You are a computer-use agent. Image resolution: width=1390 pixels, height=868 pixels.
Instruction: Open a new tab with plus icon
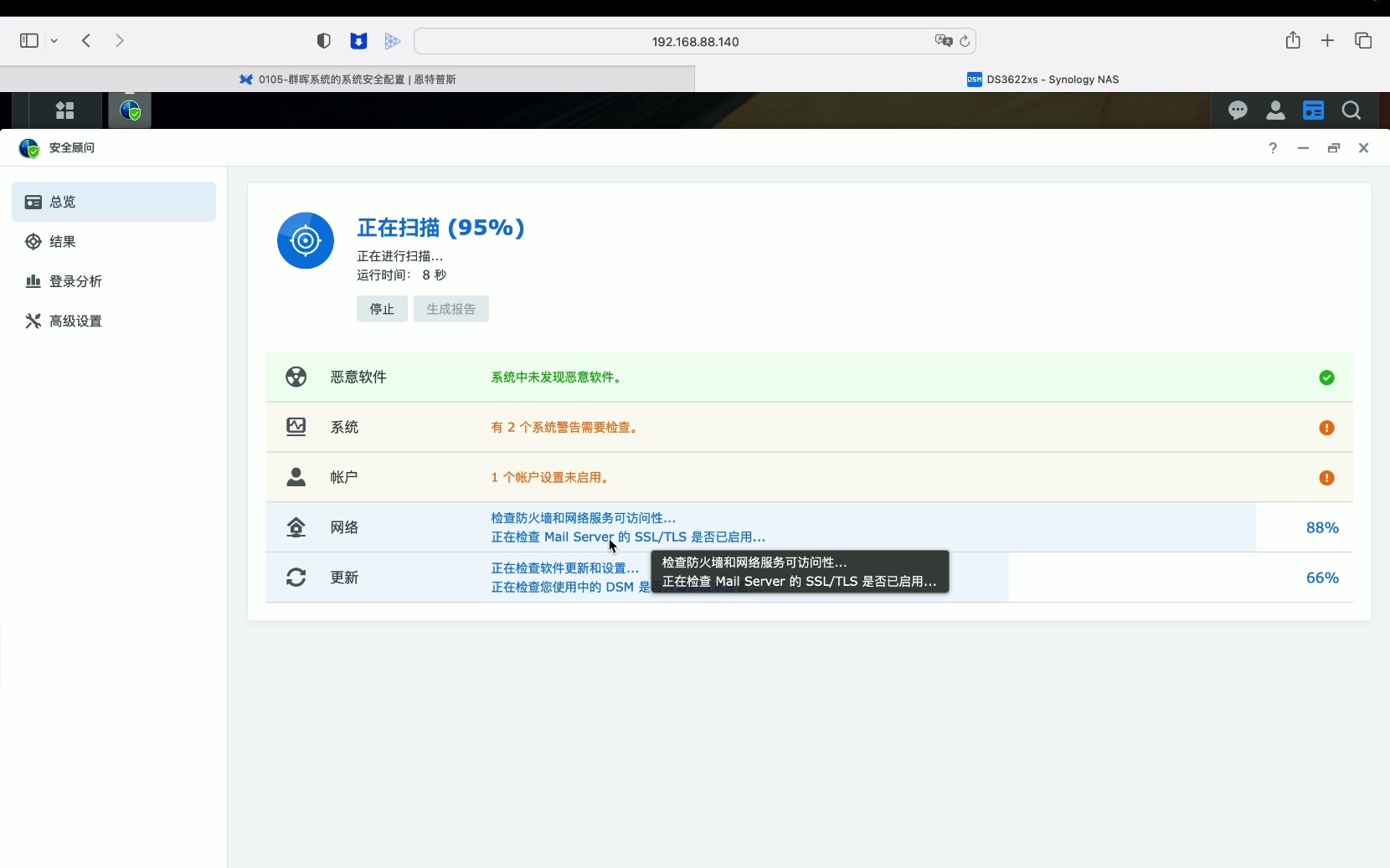tap(1328, 40)
